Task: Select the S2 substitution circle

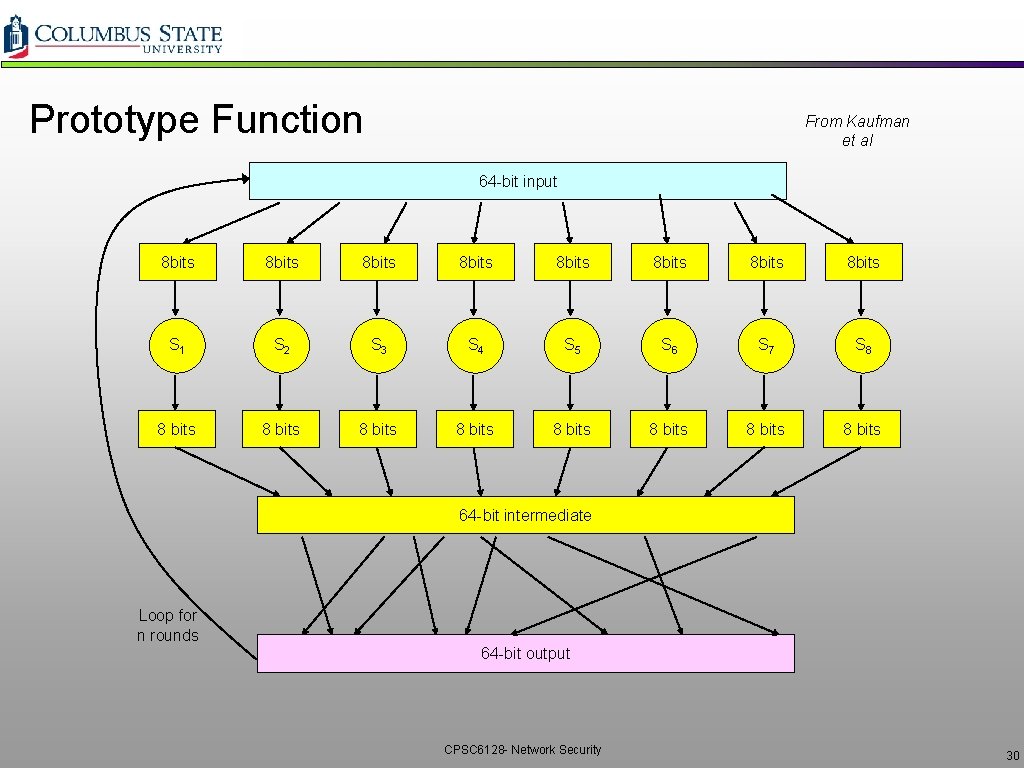Action: [x=281, y=346]
